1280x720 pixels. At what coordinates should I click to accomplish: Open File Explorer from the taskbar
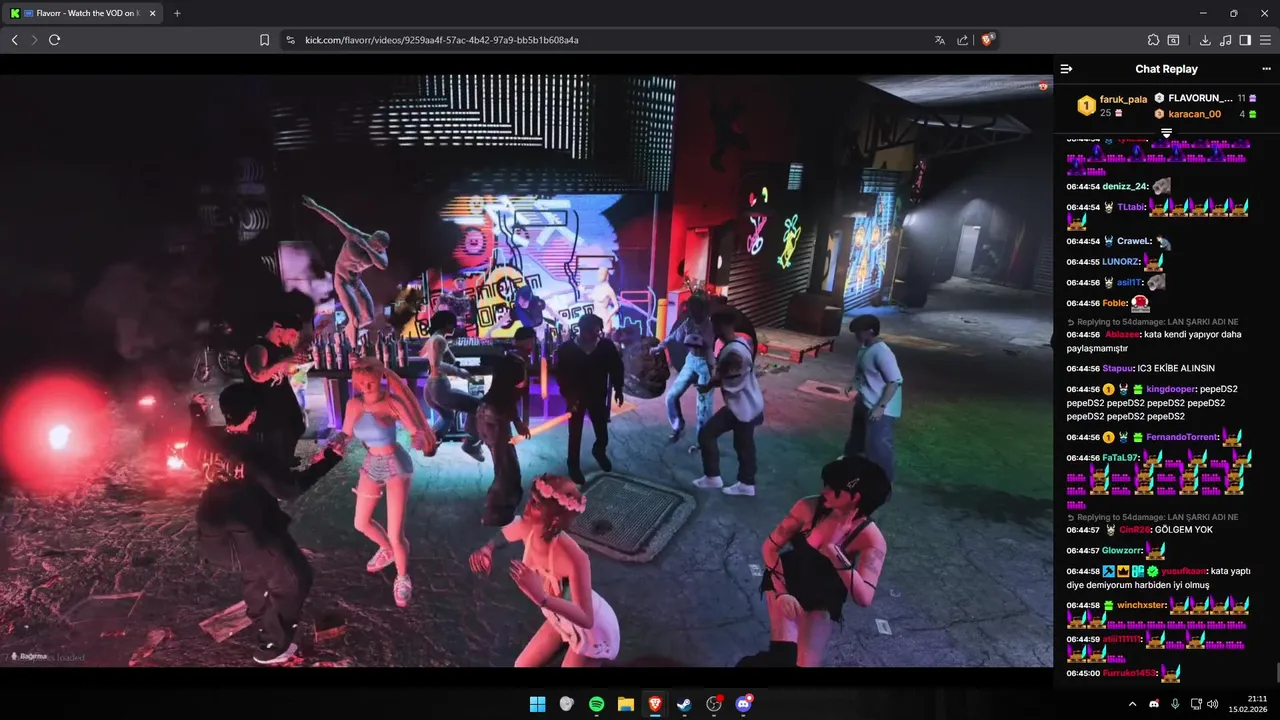626,704
